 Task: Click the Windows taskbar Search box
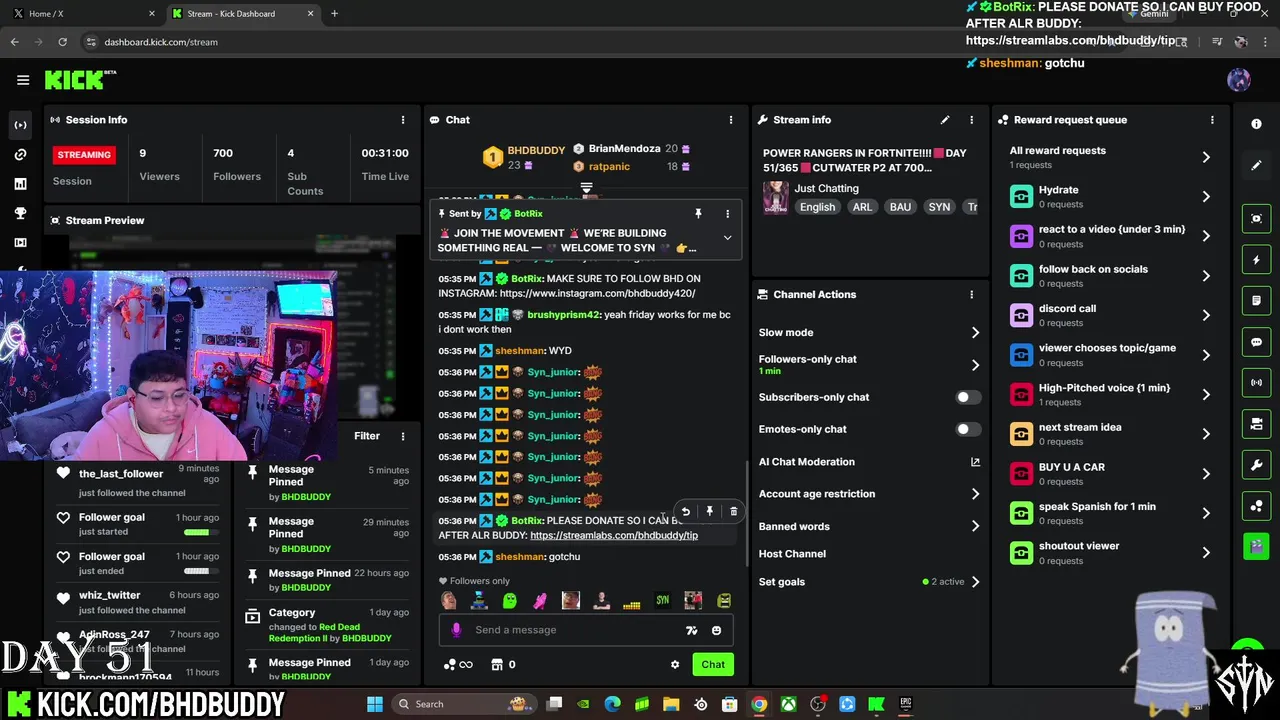[x=465, y=704]
